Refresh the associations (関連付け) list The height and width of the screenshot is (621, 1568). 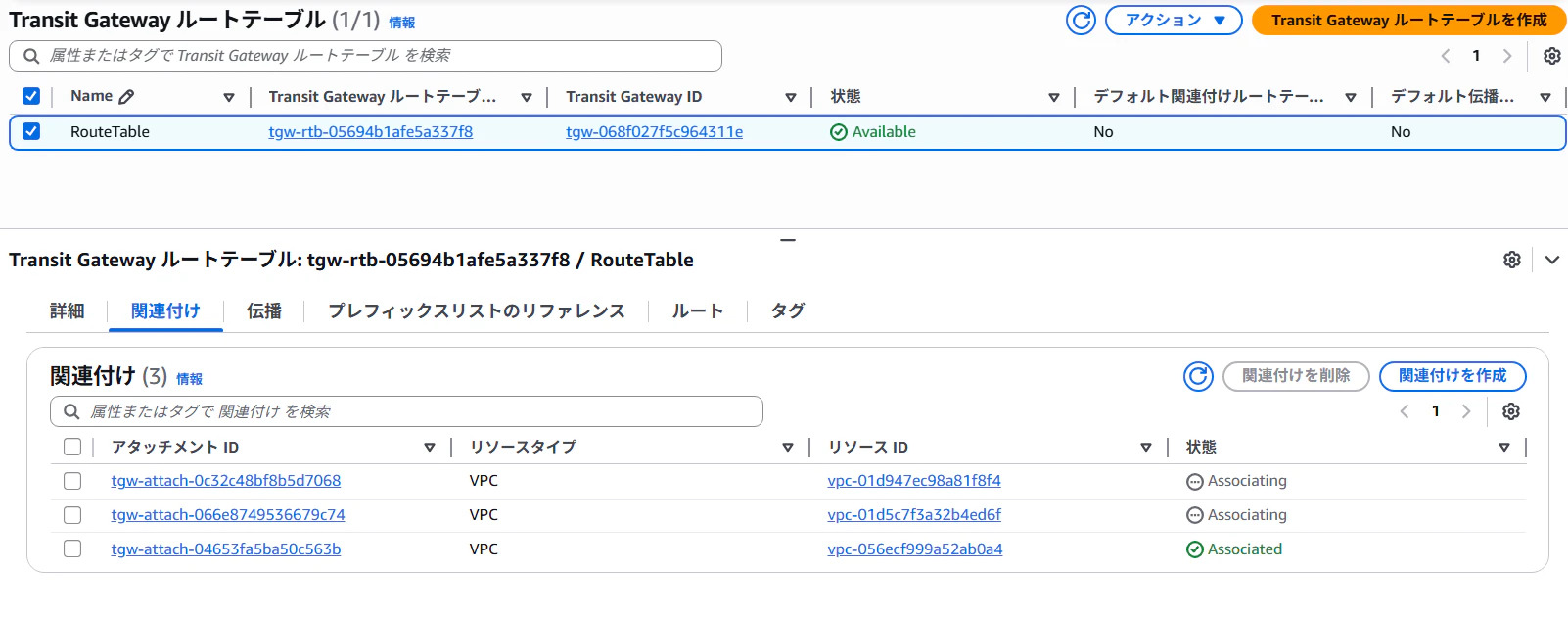pos(1198,376)
